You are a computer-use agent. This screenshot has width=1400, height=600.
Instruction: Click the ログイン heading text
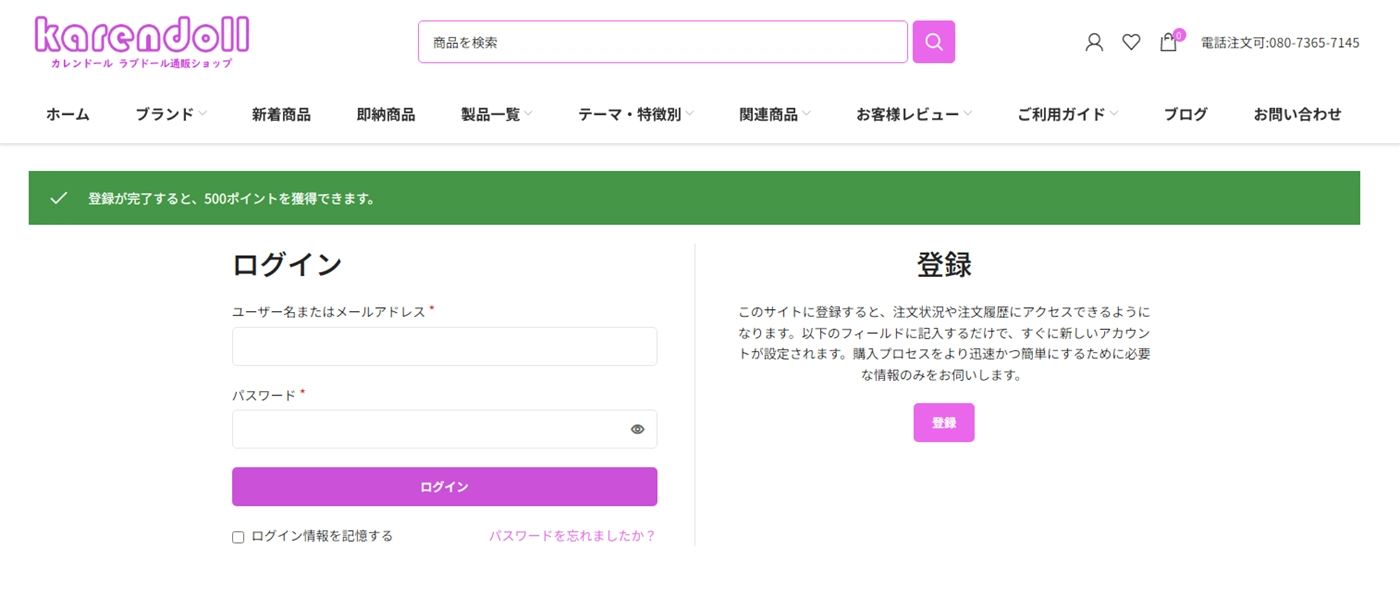[x=287, y=265]
